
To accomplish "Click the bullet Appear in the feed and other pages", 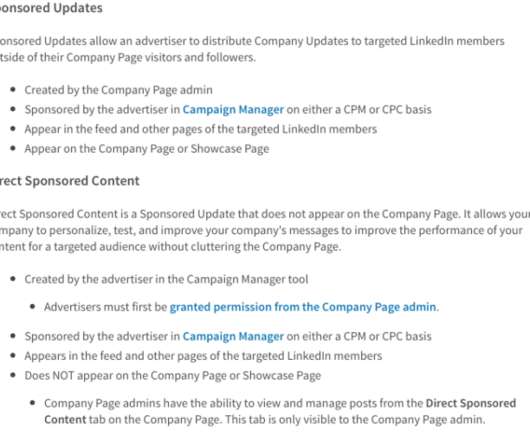I will tap(200, 129).
